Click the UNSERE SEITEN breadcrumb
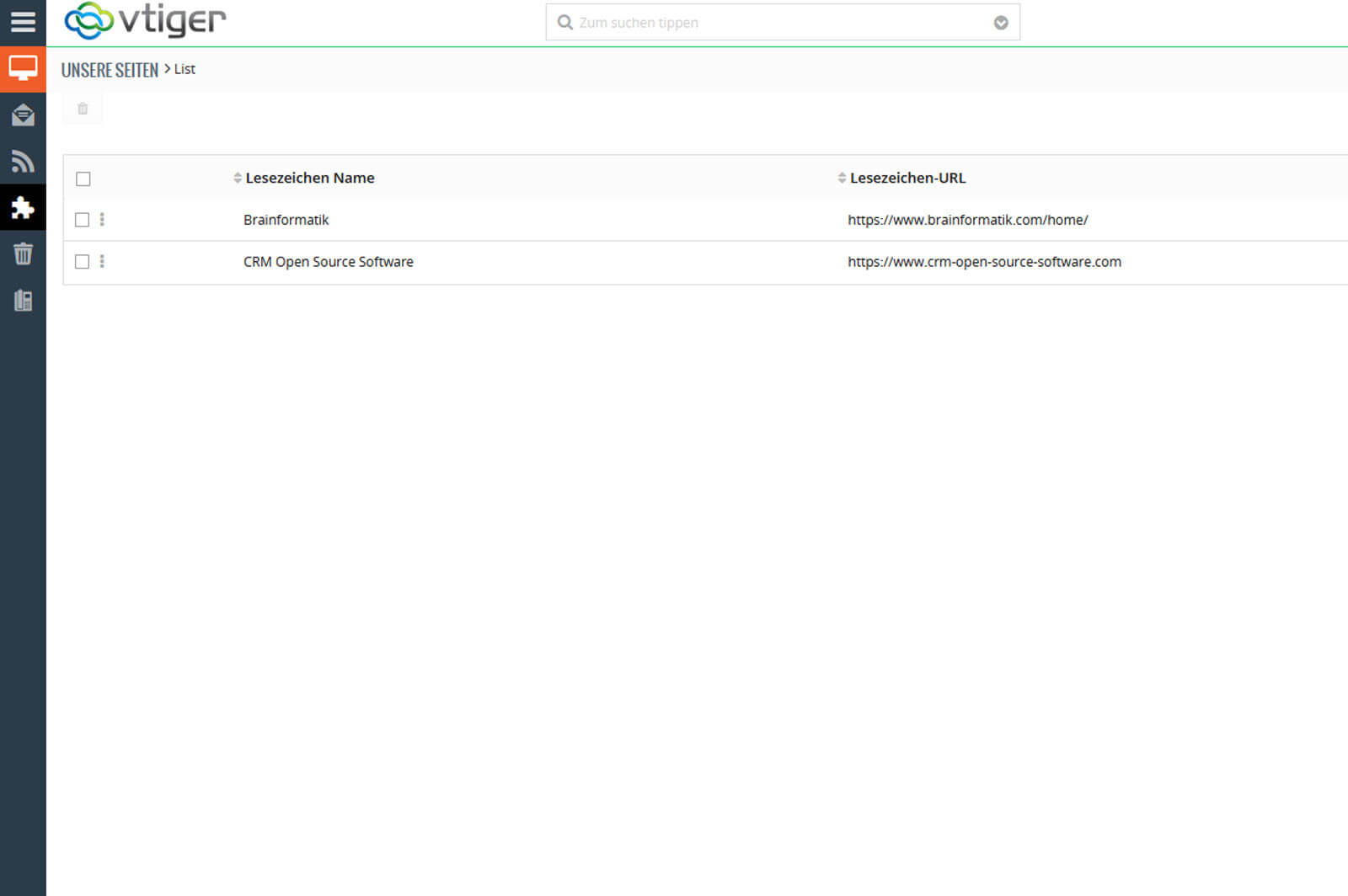The image size is (1348, 896). tap(110, 70)
